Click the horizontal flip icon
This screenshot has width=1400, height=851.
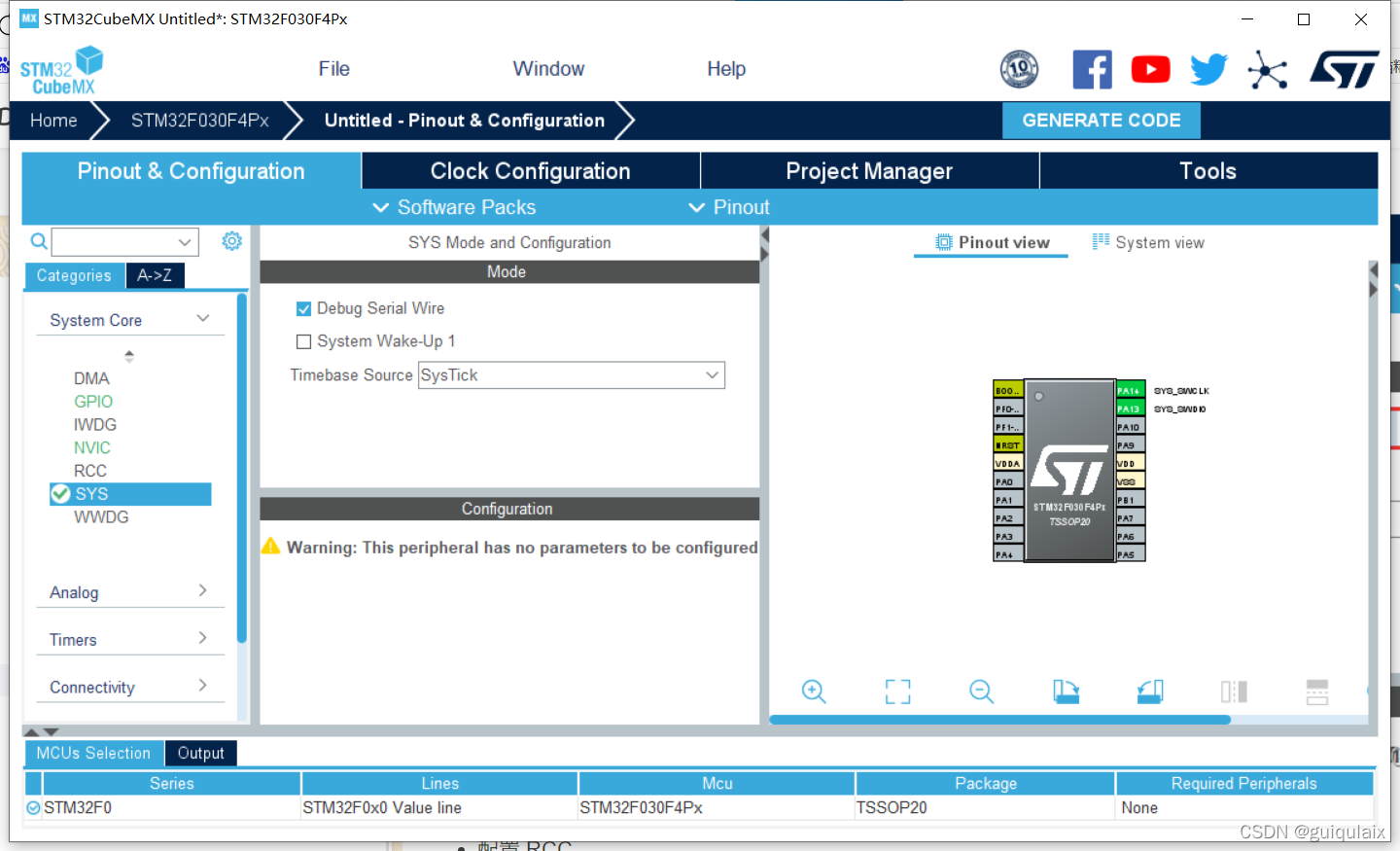[1234, 691]
